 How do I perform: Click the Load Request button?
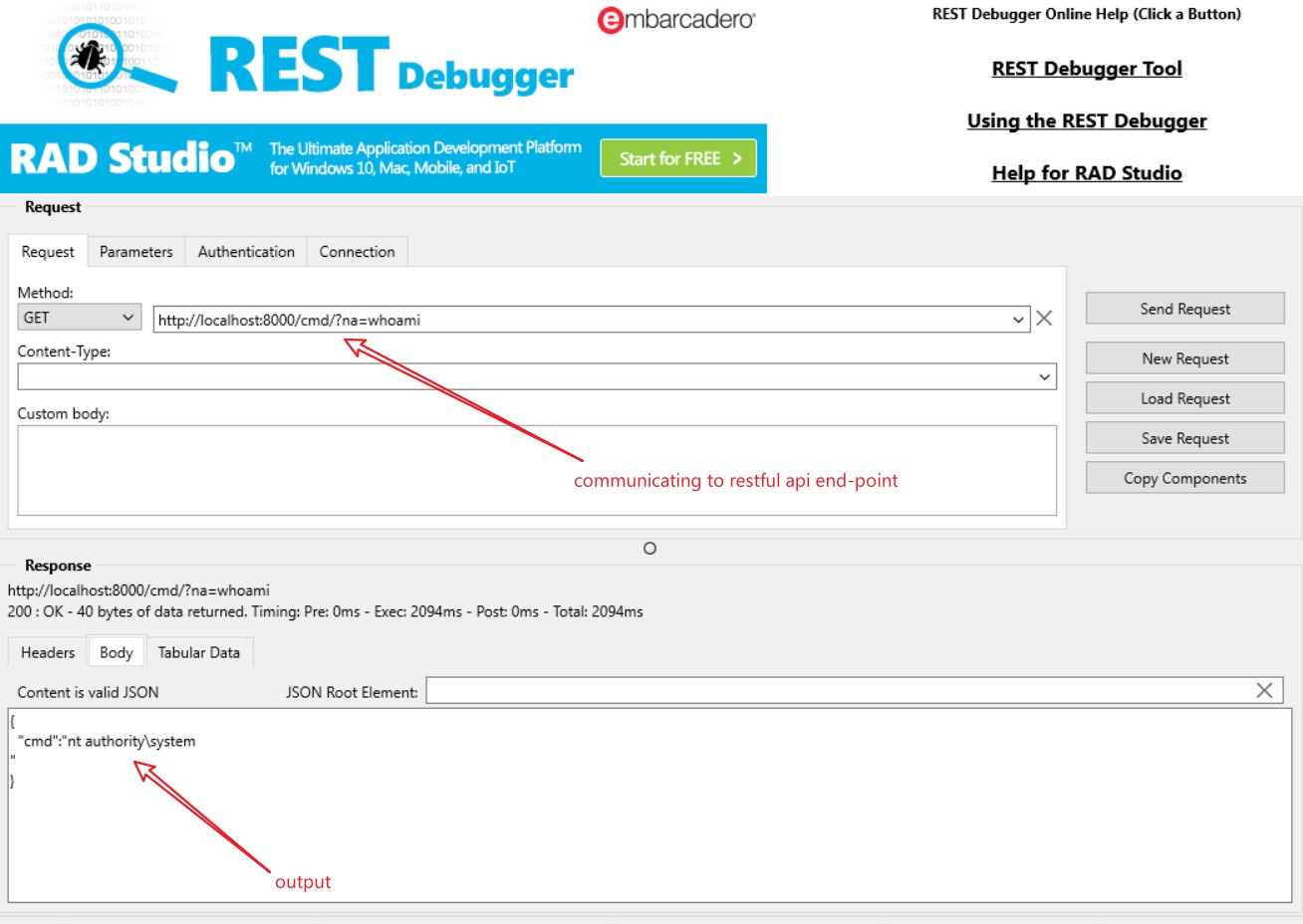(x=1185, y=398)
